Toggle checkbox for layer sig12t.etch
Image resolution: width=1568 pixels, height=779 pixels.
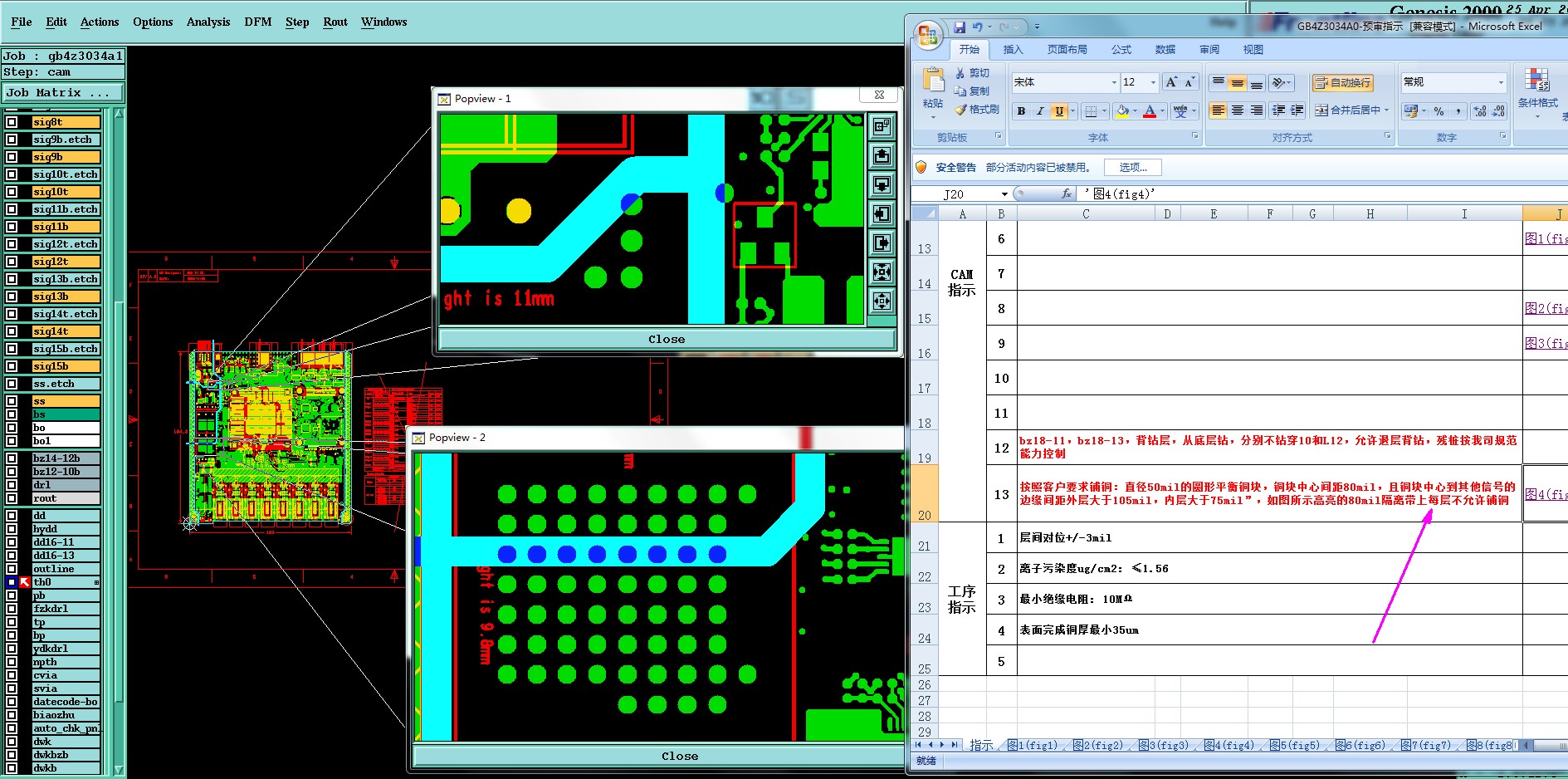pyautogui.click(x=12, y=244)
